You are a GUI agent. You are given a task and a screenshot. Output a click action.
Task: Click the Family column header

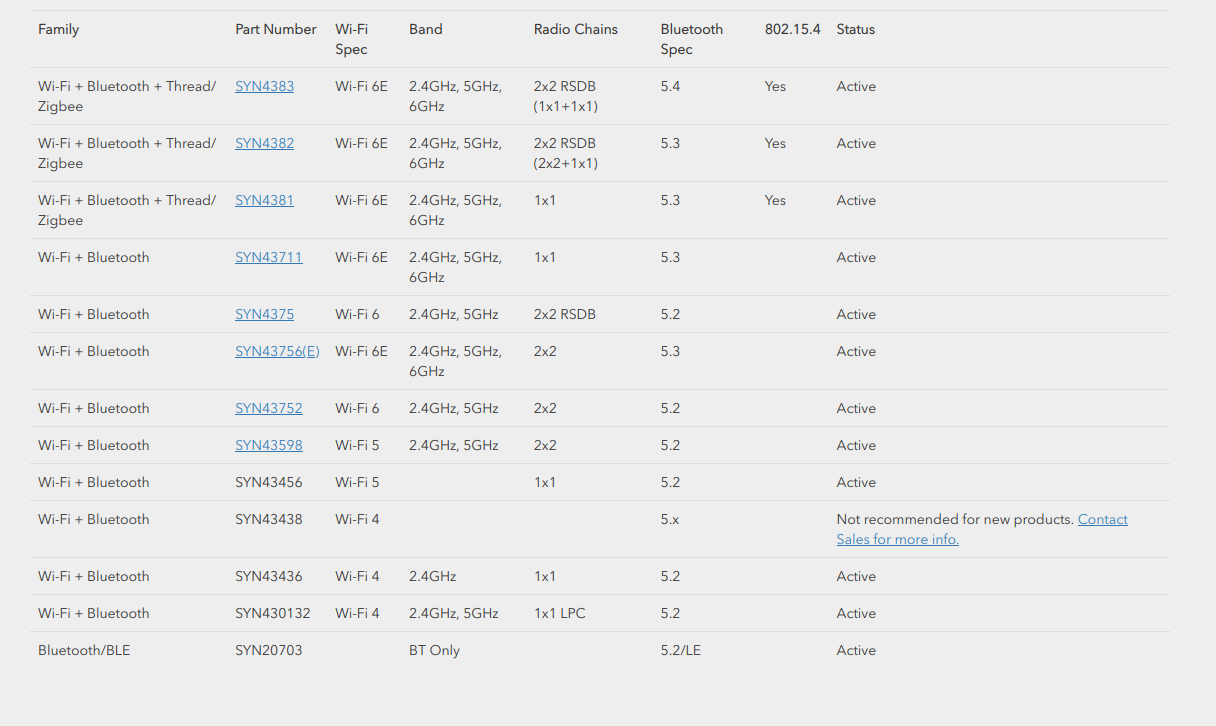58,29
